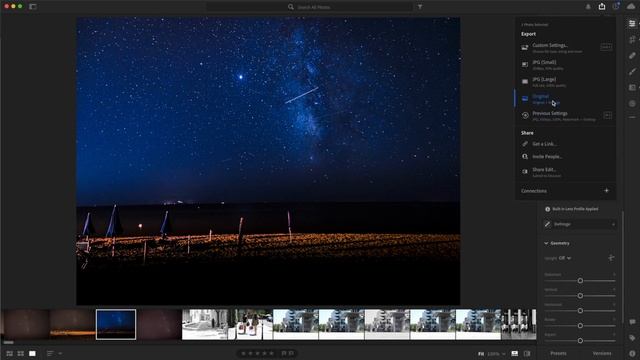Select the Crop & Rotate tool
Viewport: 640px width, 360px height.
tap(632, 40)
